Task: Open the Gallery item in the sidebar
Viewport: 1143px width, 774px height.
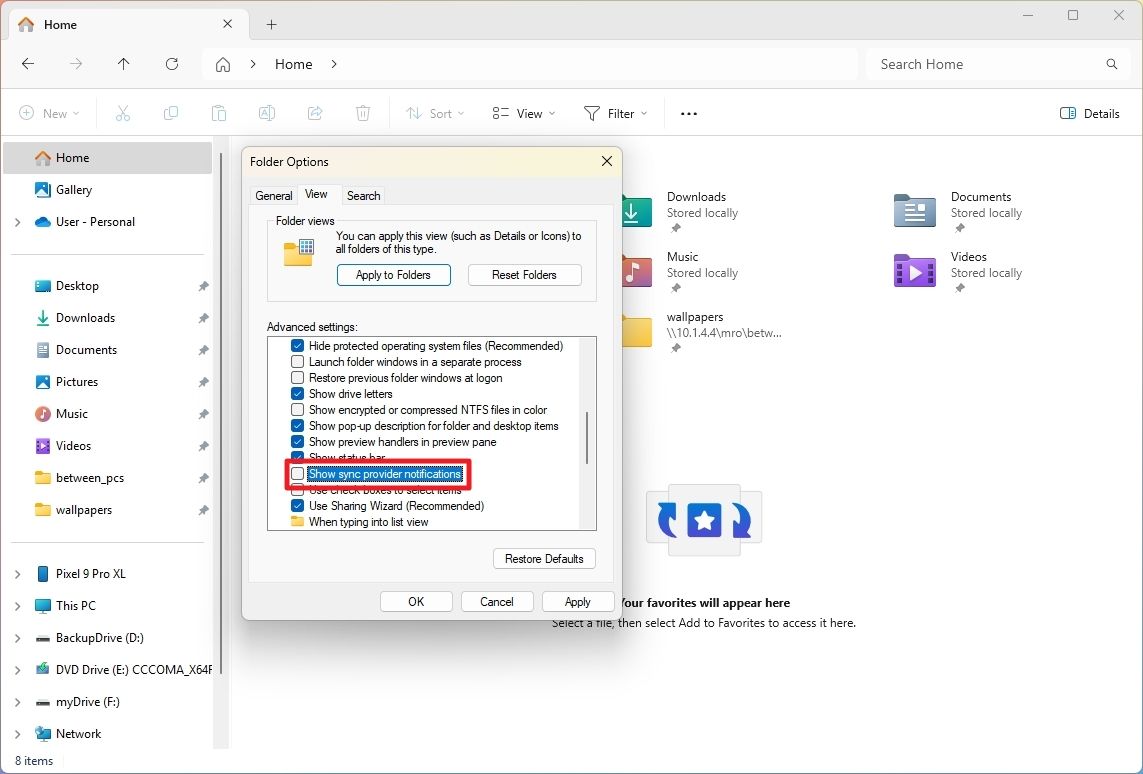Action: [73, 189]
